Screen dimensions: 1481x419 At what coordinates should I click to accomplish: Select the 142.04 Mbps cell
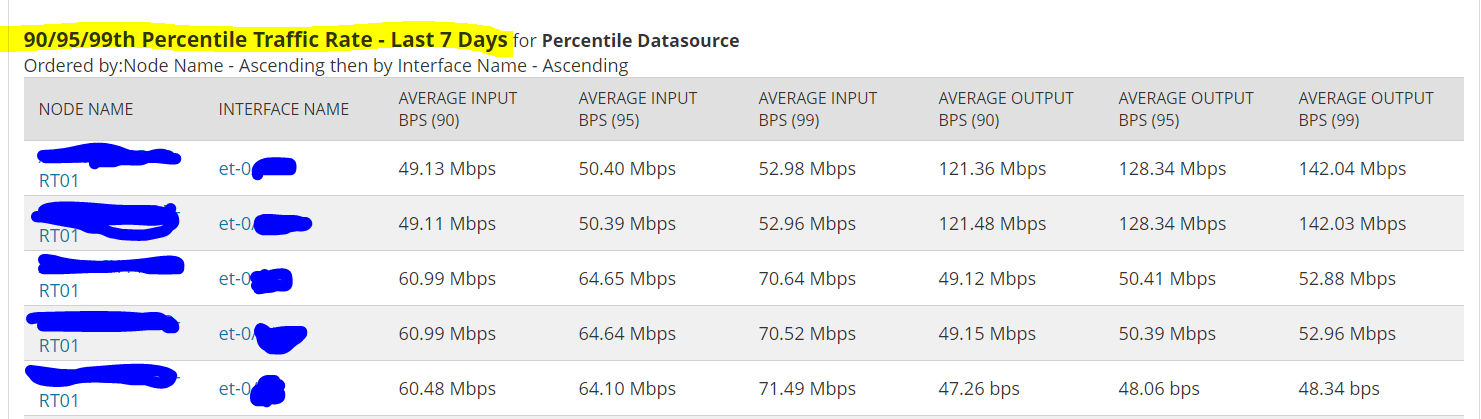pos(1352,169)
